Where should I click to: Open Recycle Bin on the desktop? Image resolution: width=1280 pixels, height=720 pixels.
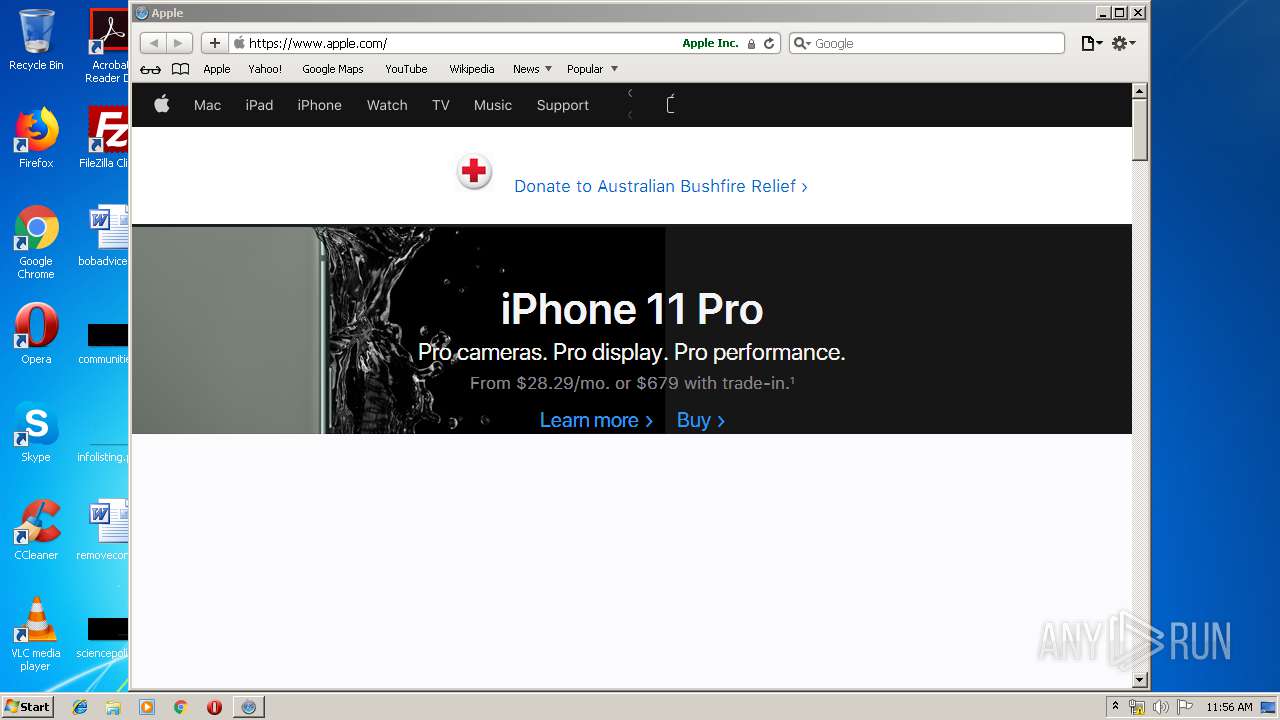(x=36, y=40)
